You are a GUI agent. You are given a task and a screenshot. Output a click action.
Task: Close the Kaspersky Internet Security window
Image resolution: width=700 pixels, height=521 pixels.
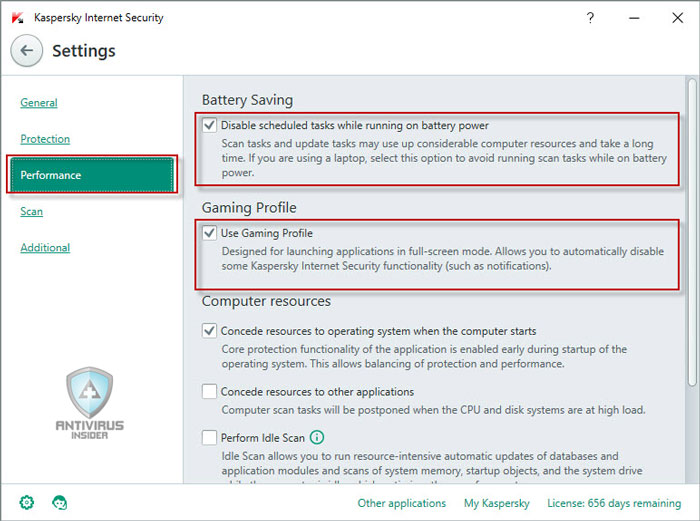pos(677,18)
